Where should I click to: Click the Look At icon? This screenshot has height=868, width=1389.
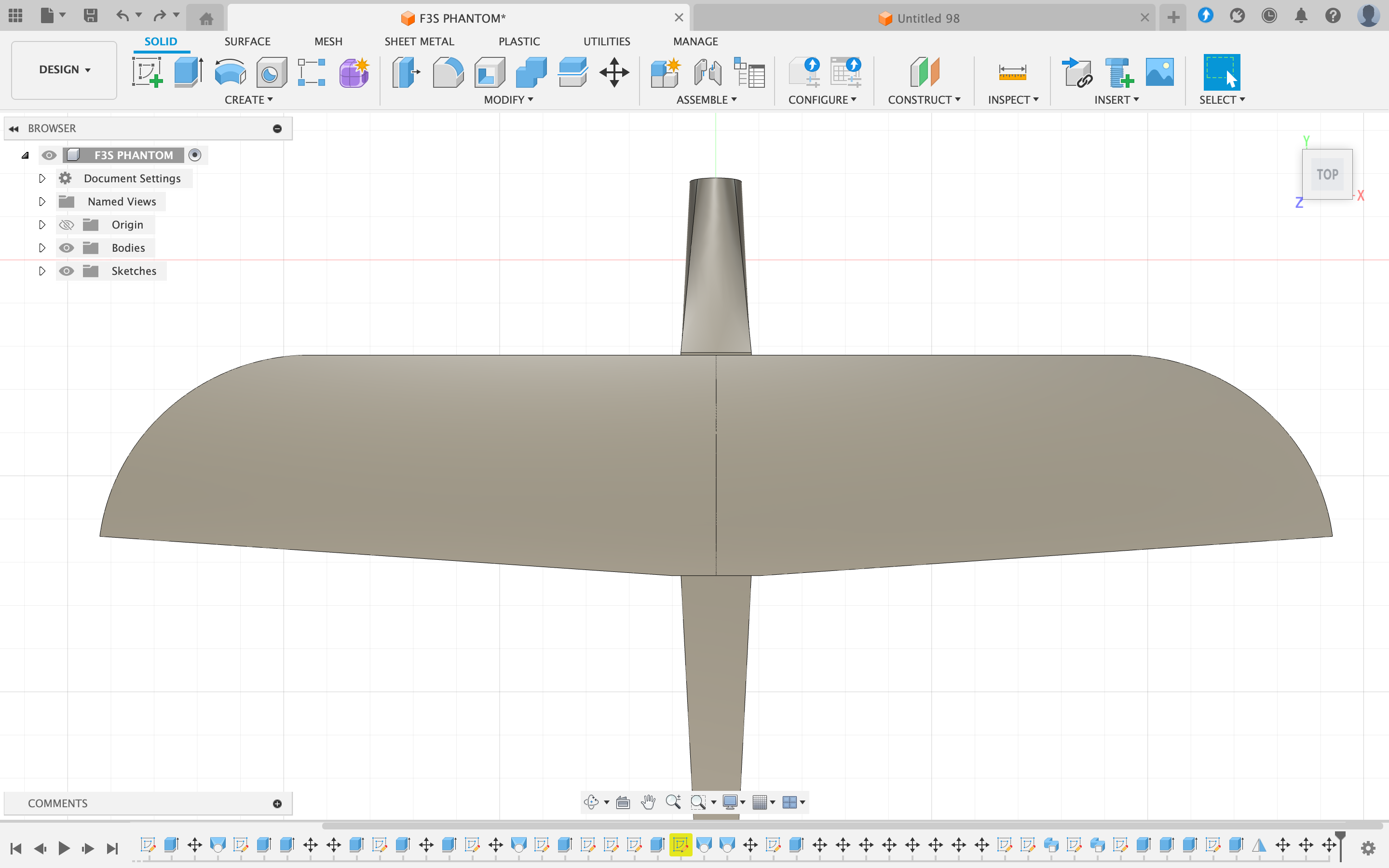click(623, 802)
